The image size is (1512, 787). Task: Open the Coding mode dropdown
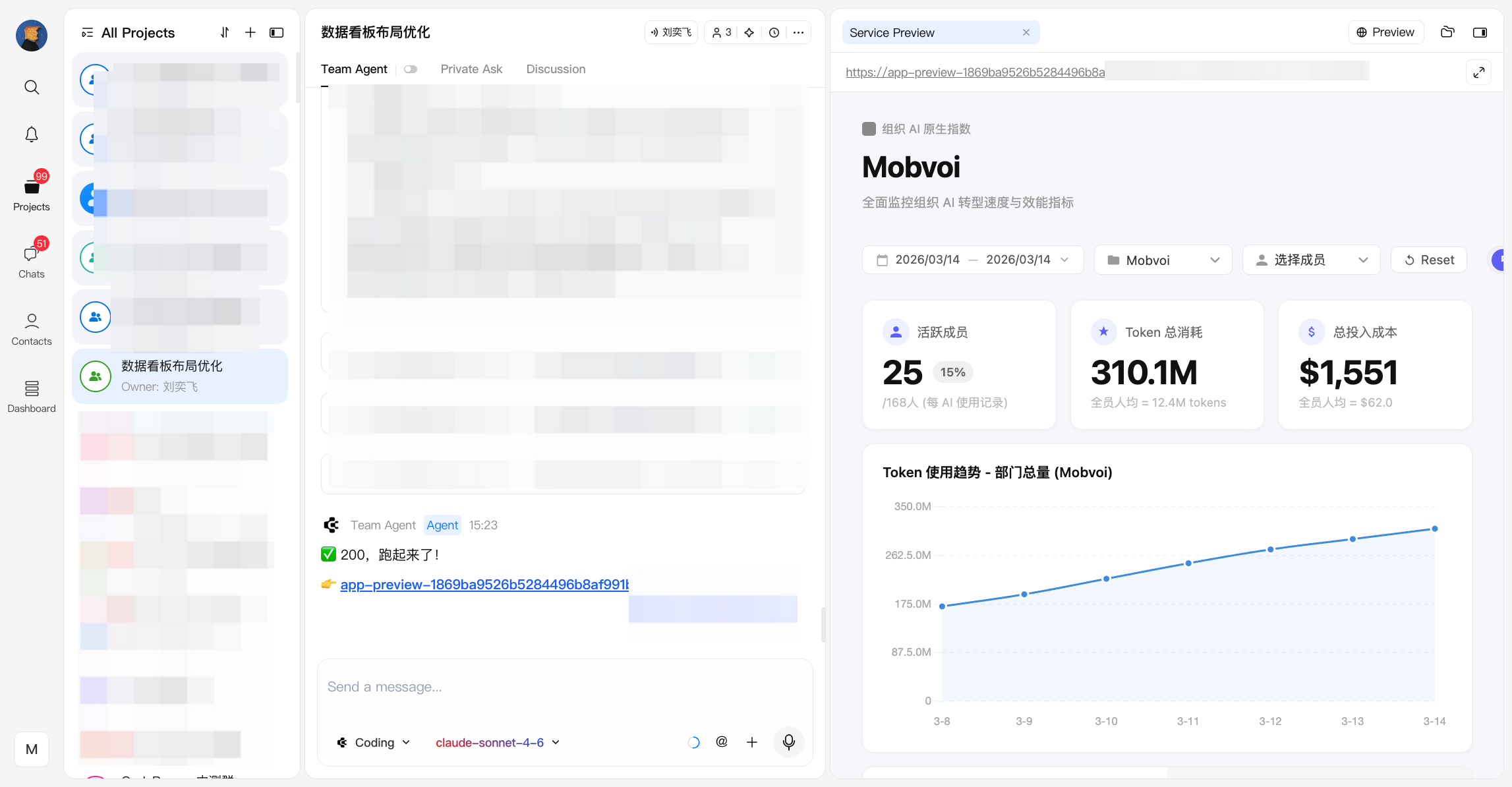[x=374, y=743]
